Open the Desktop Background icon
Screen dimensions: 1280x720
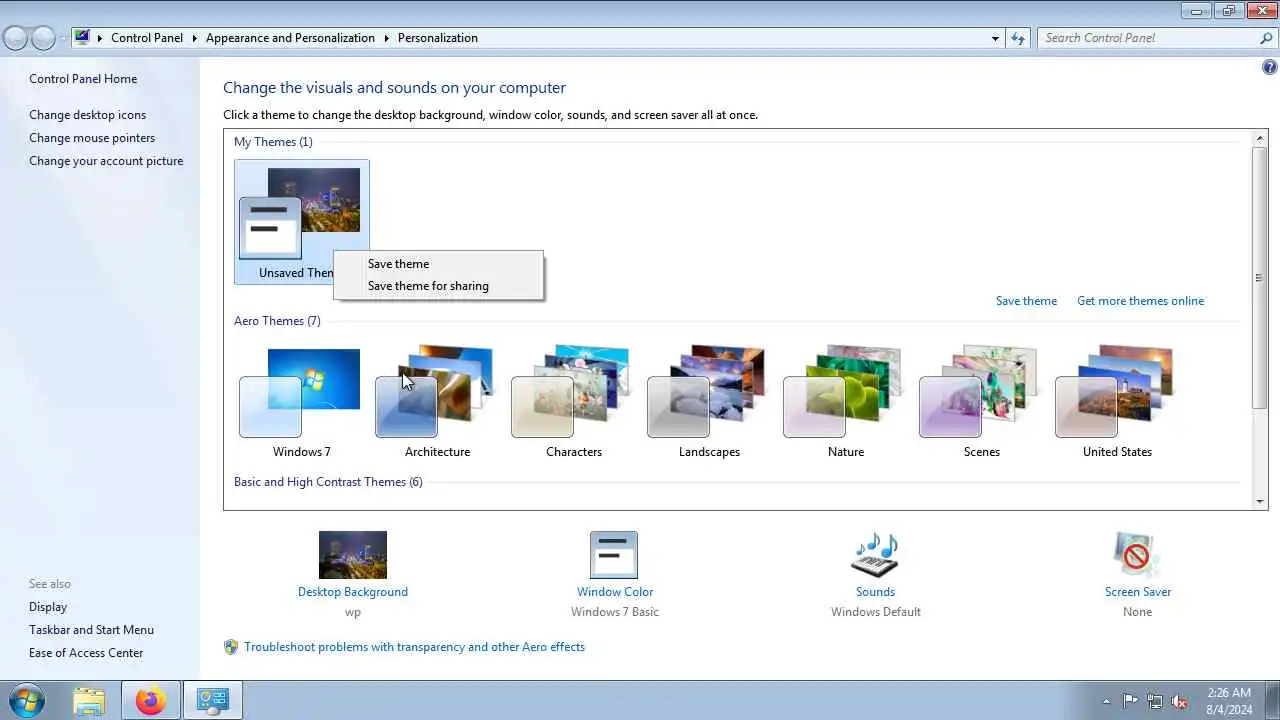(x=352, y=555)
